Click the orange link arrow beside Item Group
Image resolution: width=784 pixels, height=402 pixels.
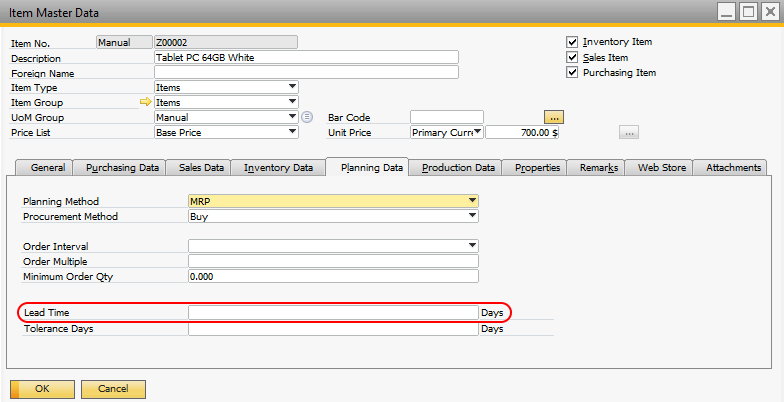(146, 102)
